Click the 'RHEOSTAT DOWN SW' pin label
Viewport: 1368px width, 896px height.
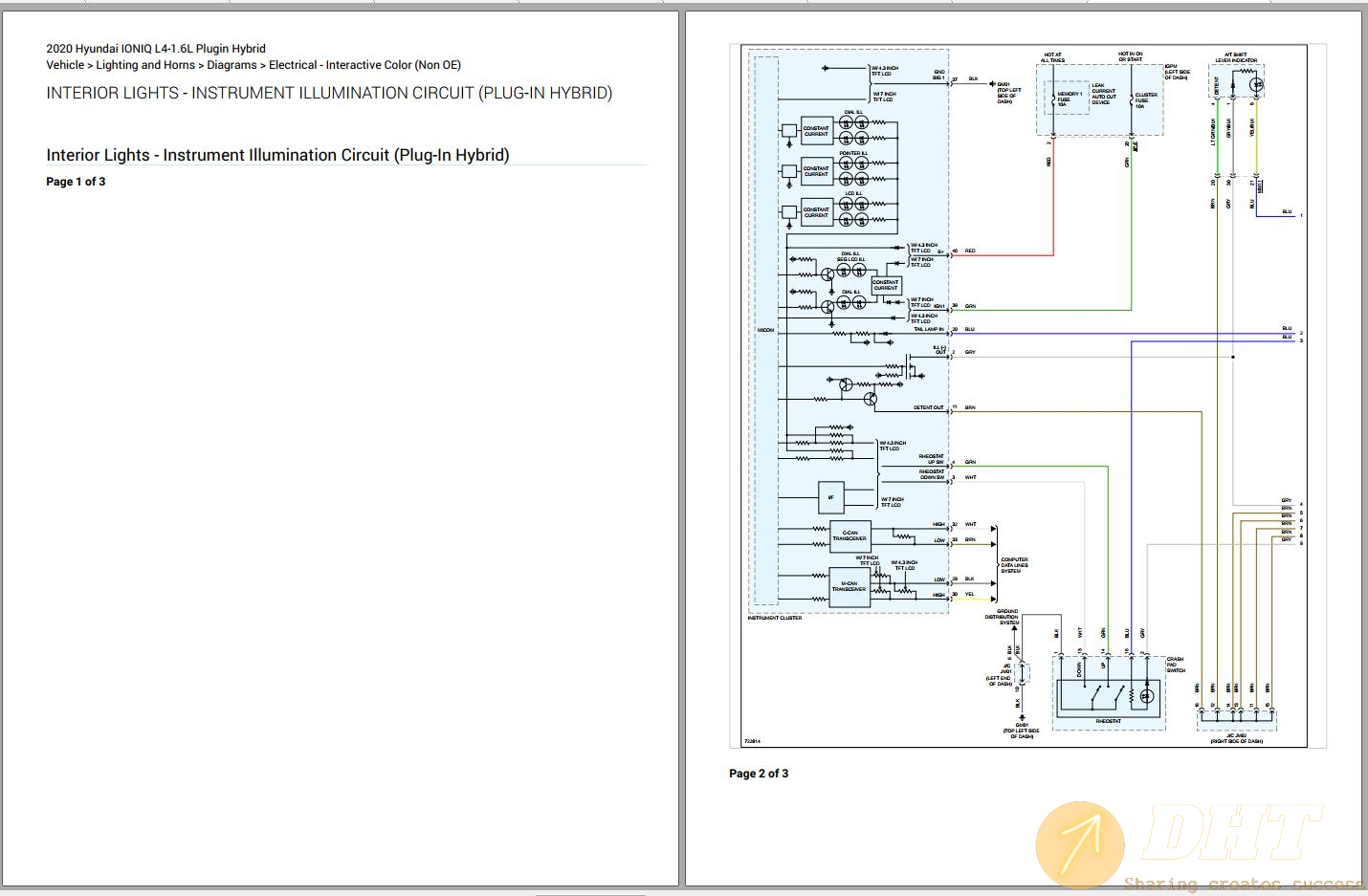coord(932,474)
